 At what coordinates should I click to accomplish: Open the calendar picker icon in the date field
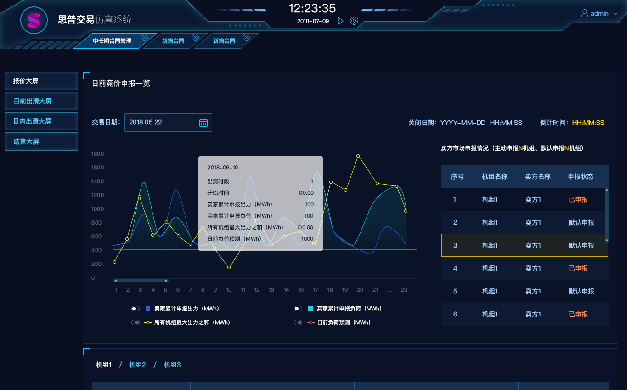coord(204,123)
